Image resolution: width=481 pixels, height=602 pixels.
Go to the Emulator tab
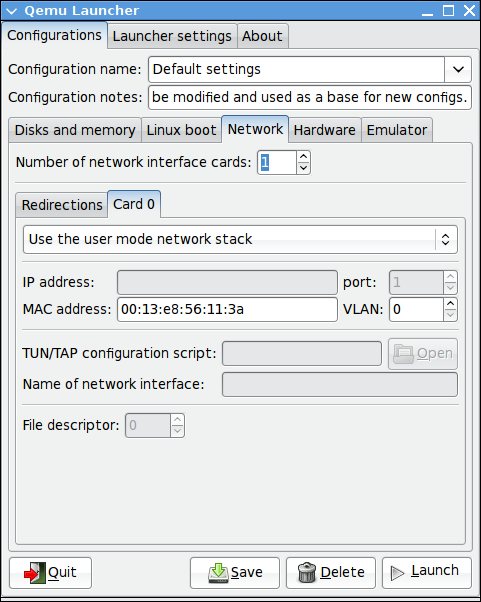coord(397,130)
